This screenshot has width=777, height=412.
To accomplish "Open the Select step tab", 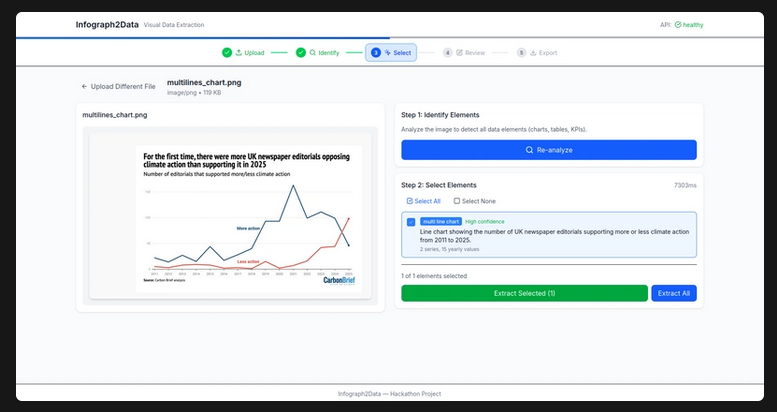I will tap(391, 53).
